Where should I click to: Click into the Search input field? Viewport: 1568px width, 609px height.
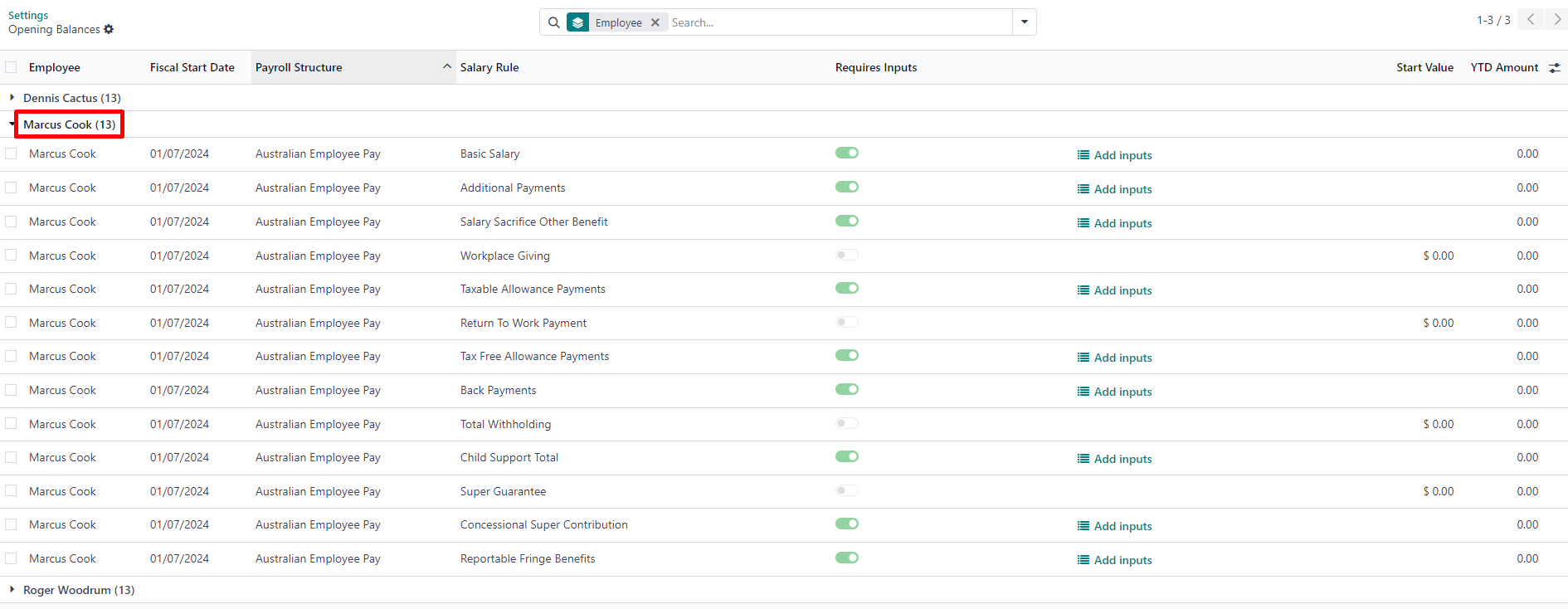[x=838, y=22]
